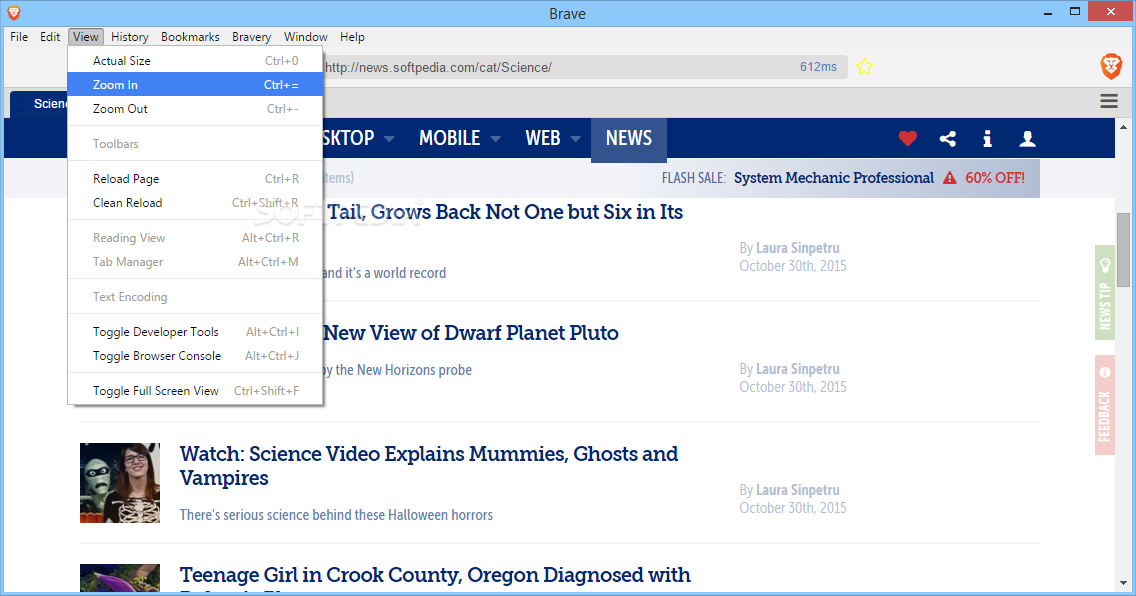Open the hamburger menu icon

click(1108, 101)
